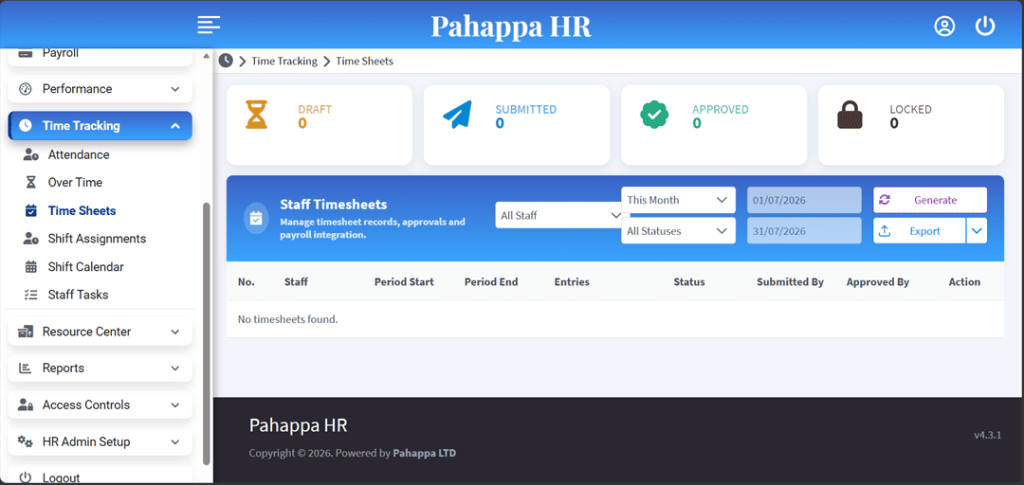This screenshot has width=1024, height=485.
Task: Click the clock icon in the breadcrumb
Action: click(225, 61)
